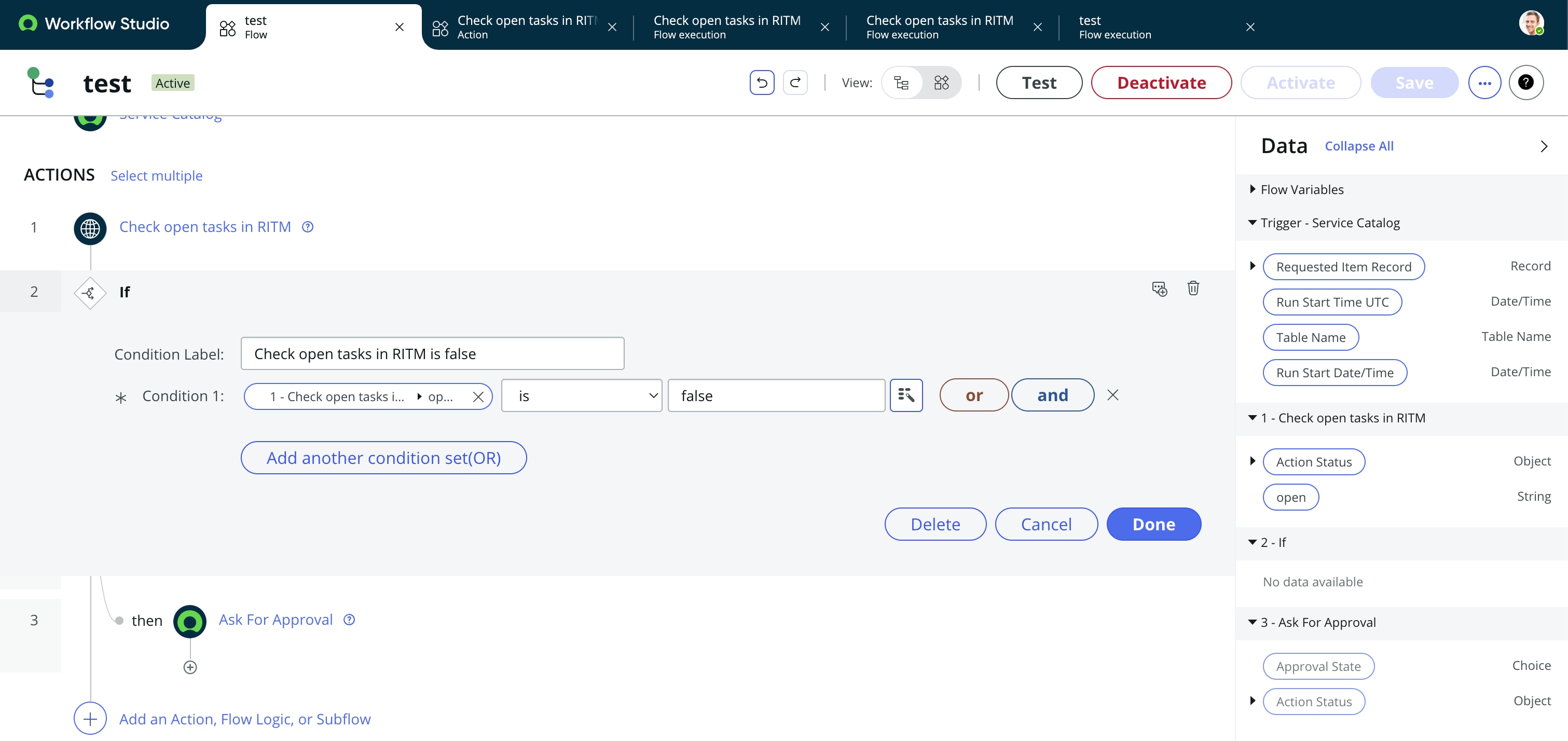
Task: Expand Action Status under Check open tasks
Action: tap(1252, 460)
